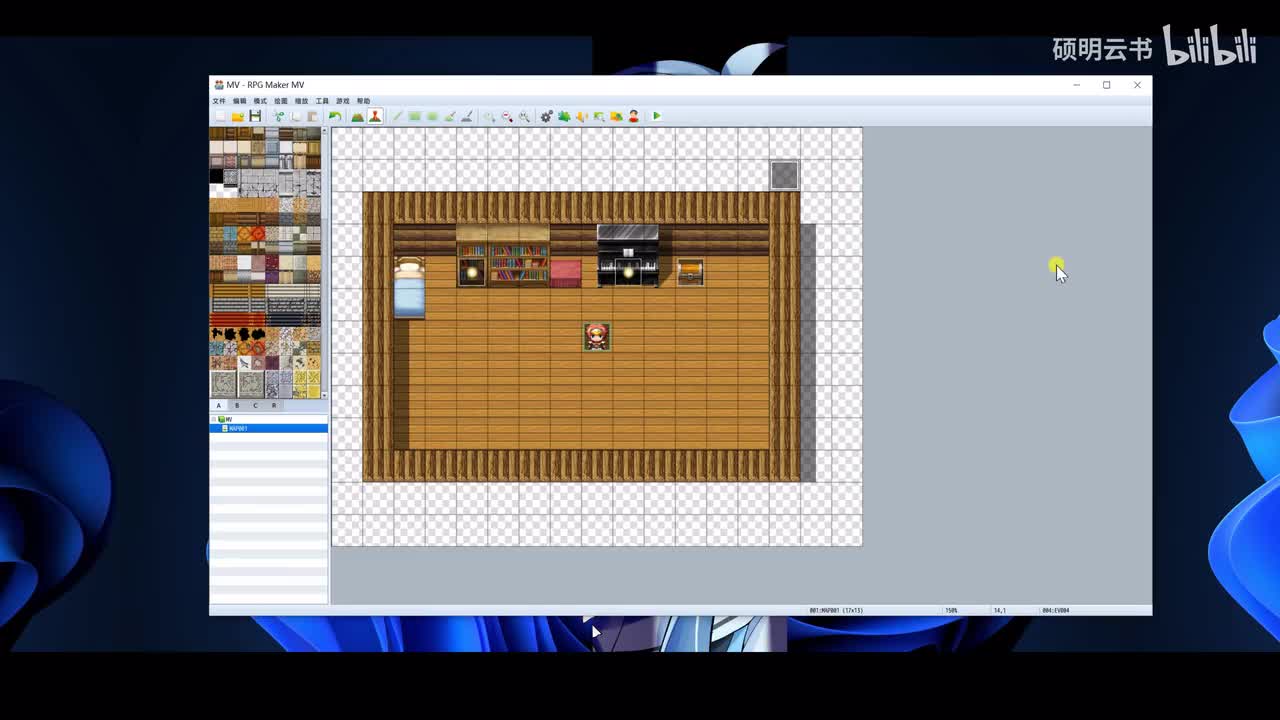Create a new project with the blank page icon
The image size is (1280, 720).
coord(221,116)
